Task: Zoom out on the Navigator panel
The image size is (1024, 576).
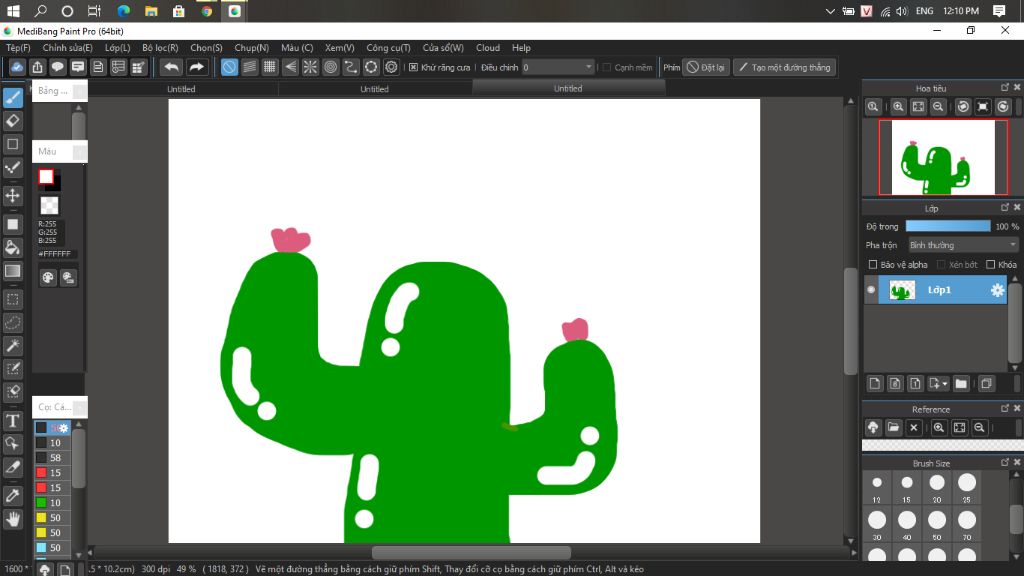Action: (938, 106)
